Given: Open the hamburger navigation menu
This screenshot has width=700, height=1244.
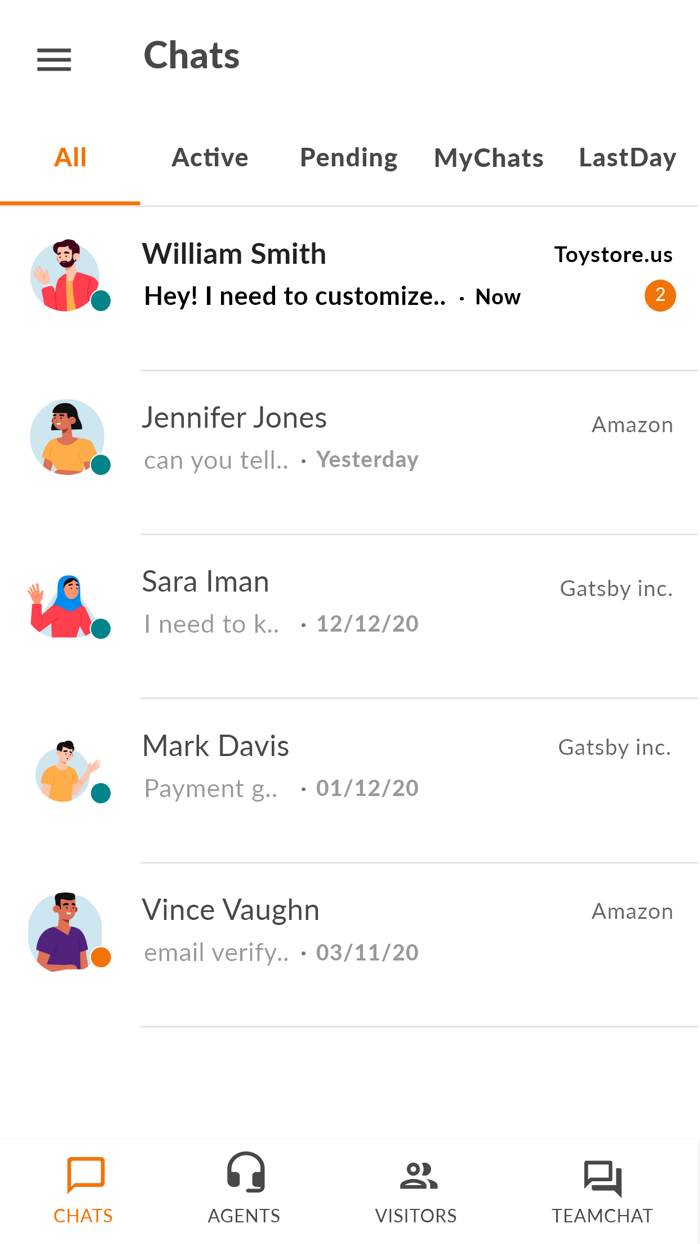Looking at the screenshot, I should pyautogui.click(x=54, y=59).
